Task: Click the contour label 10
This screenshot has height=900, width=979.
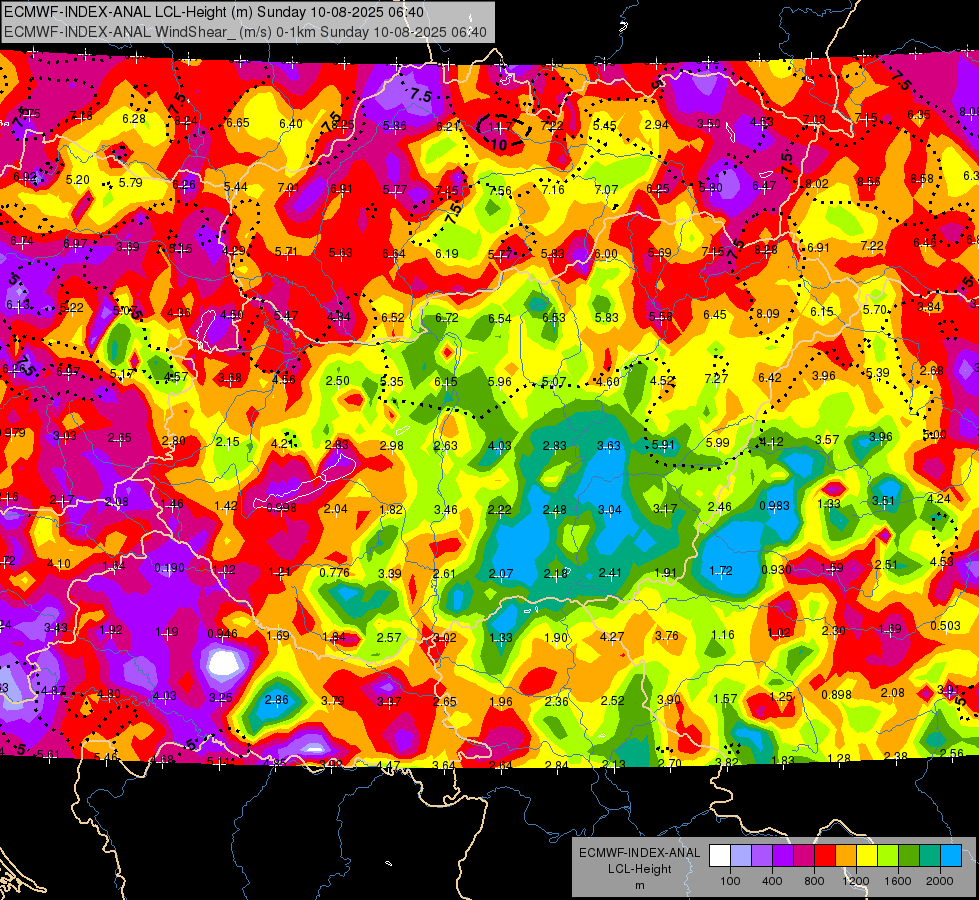Action: point(498,145)
